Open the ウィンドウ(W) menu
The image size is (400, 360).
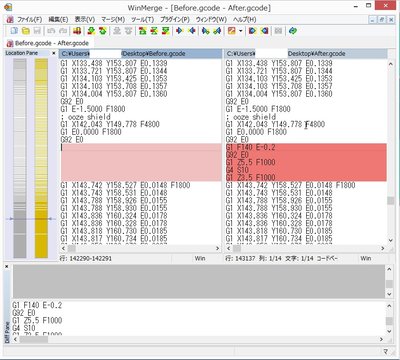click(211, 19)
